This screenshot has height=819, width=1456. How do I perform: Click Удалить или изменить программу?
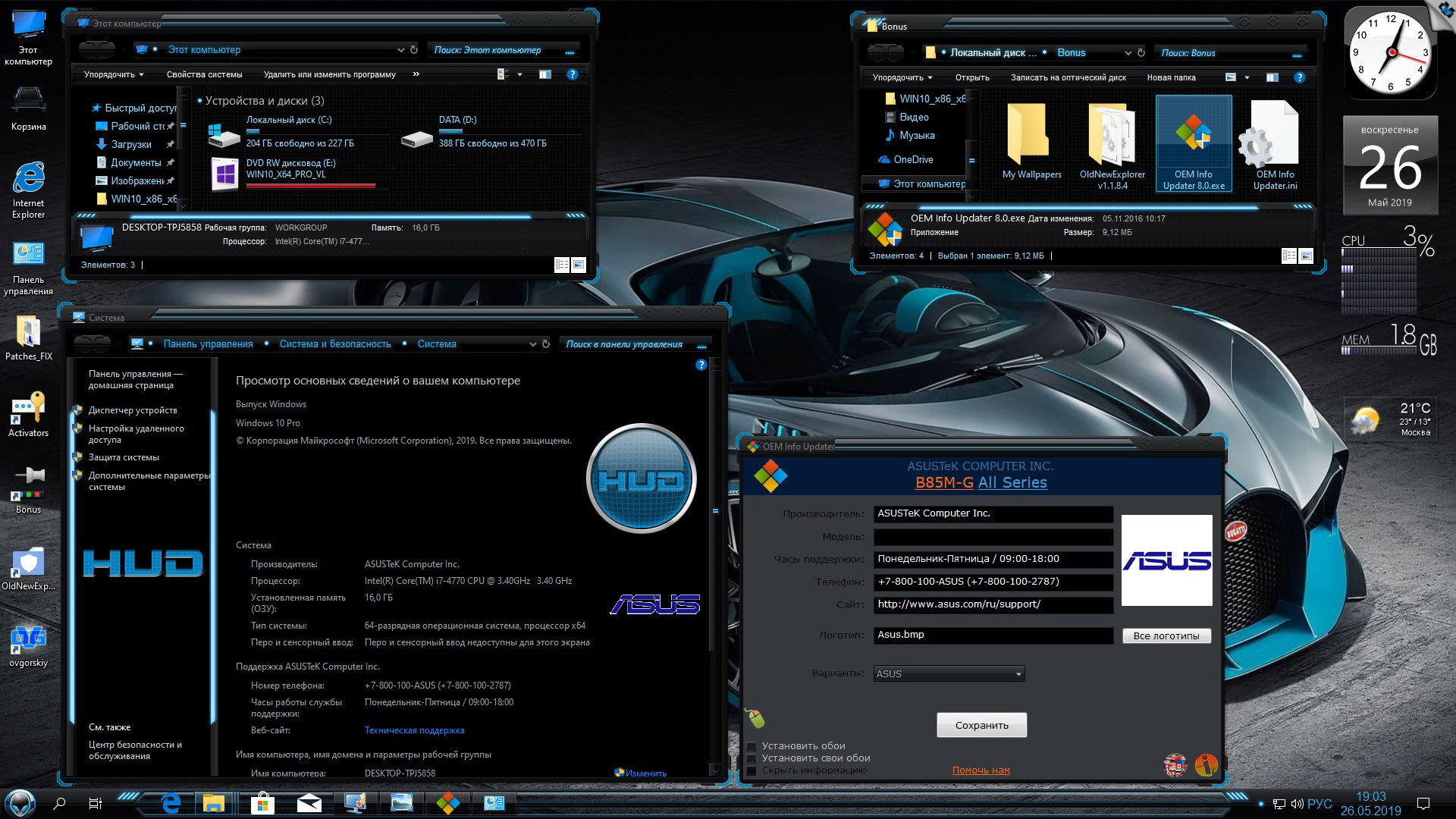(330, 74)
